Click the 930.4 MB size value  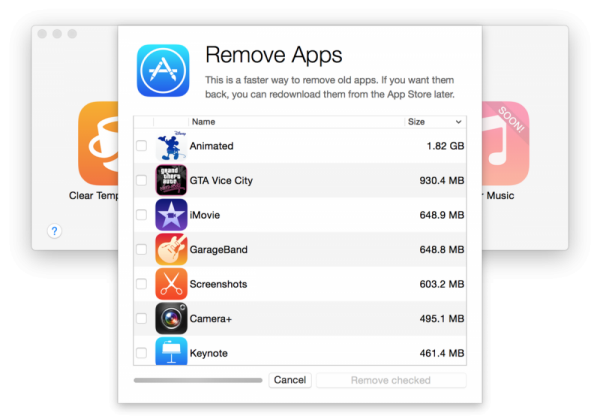point(442,180)
